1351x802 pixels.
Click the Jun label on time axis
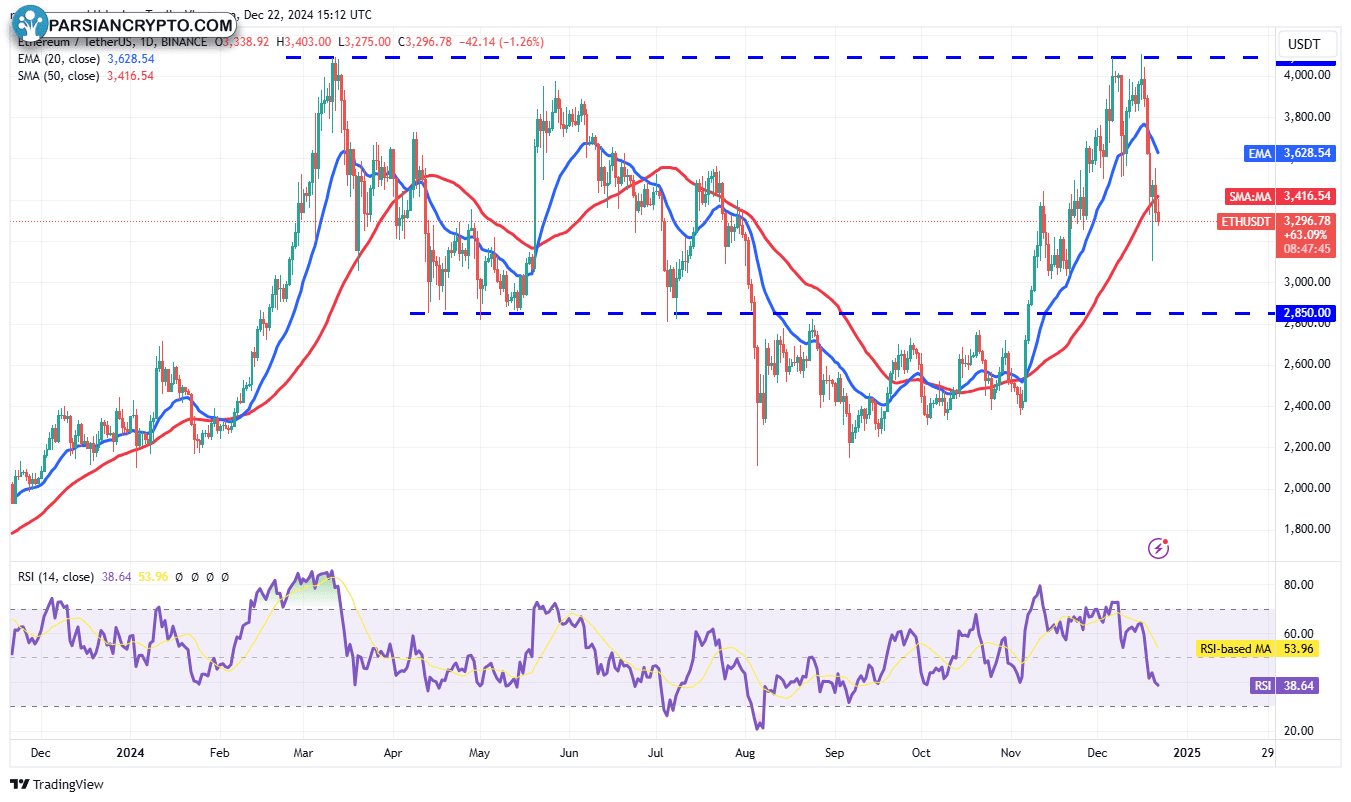point(569,751)
